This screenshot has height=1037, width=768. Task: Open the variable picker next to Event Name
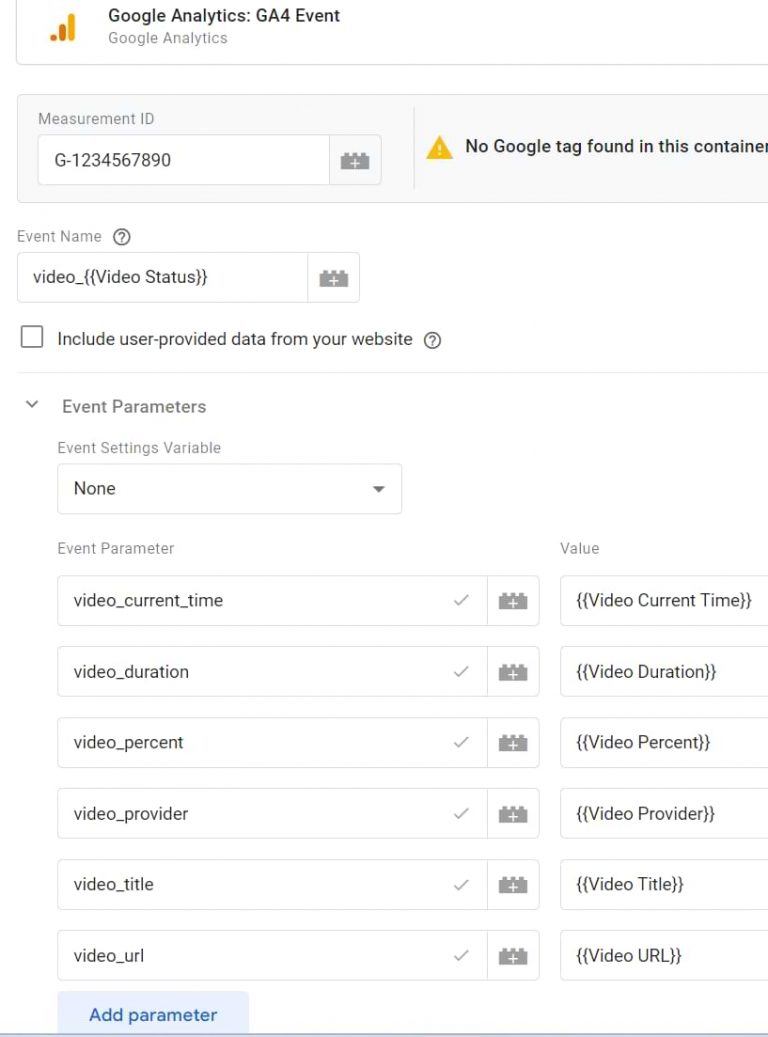(x=333, y=277)
